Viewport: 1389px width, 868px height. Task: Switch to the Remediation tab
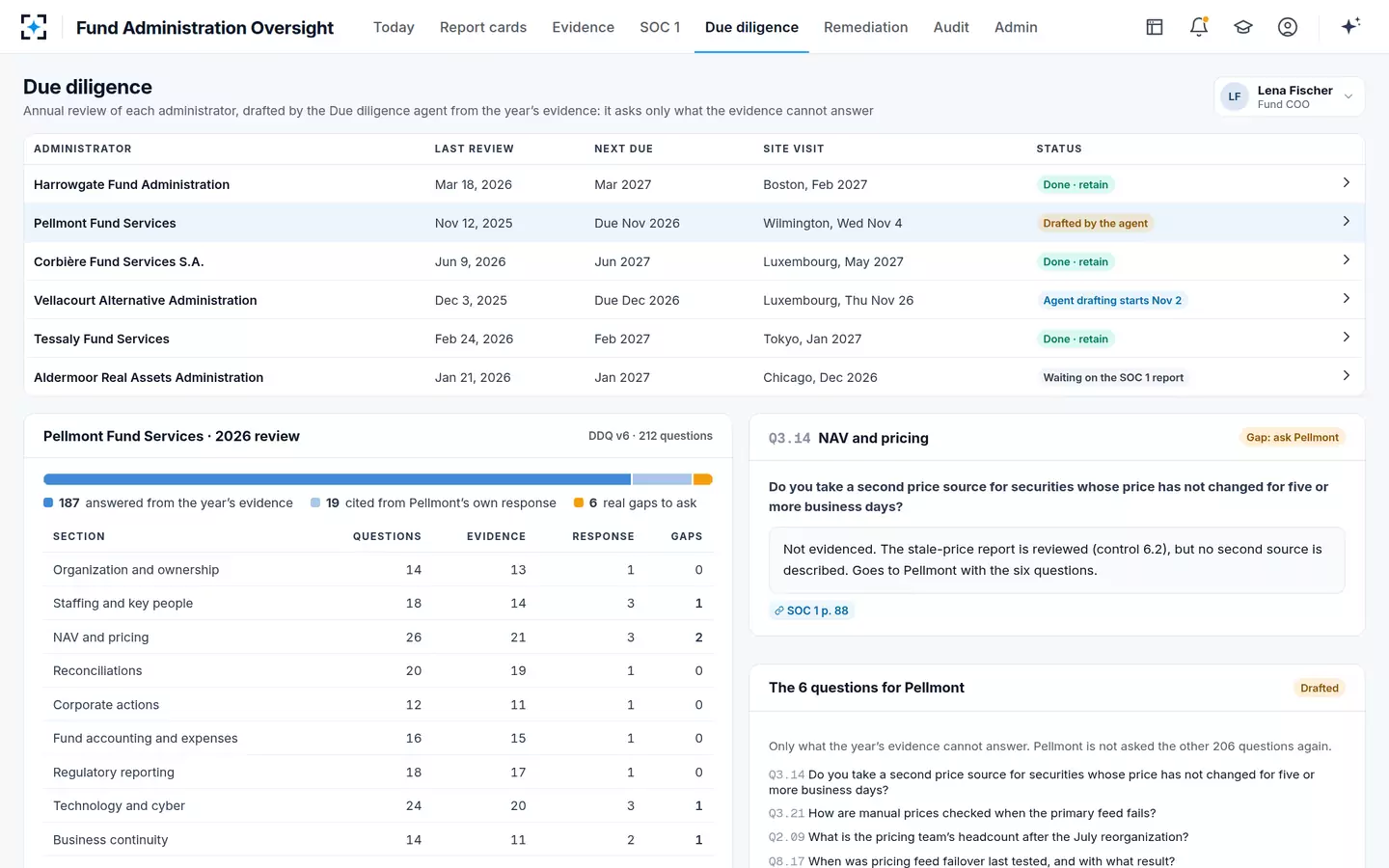coord(865,27)
